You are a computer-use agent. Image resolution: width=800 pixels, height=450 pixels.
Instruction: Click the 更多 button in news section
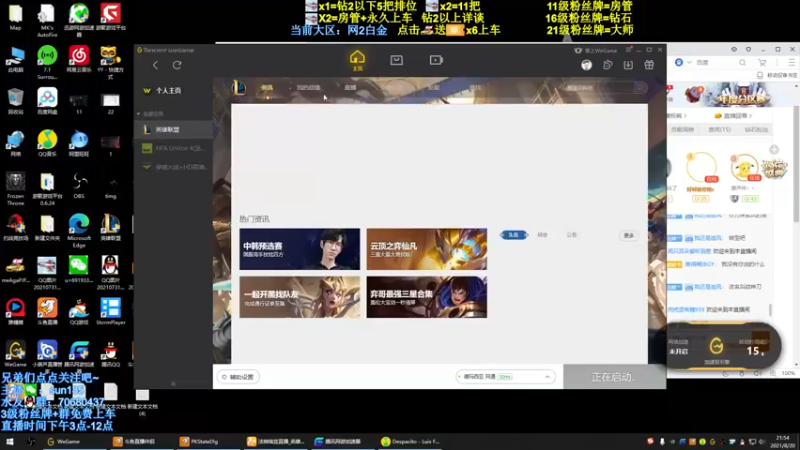[629, 235]
